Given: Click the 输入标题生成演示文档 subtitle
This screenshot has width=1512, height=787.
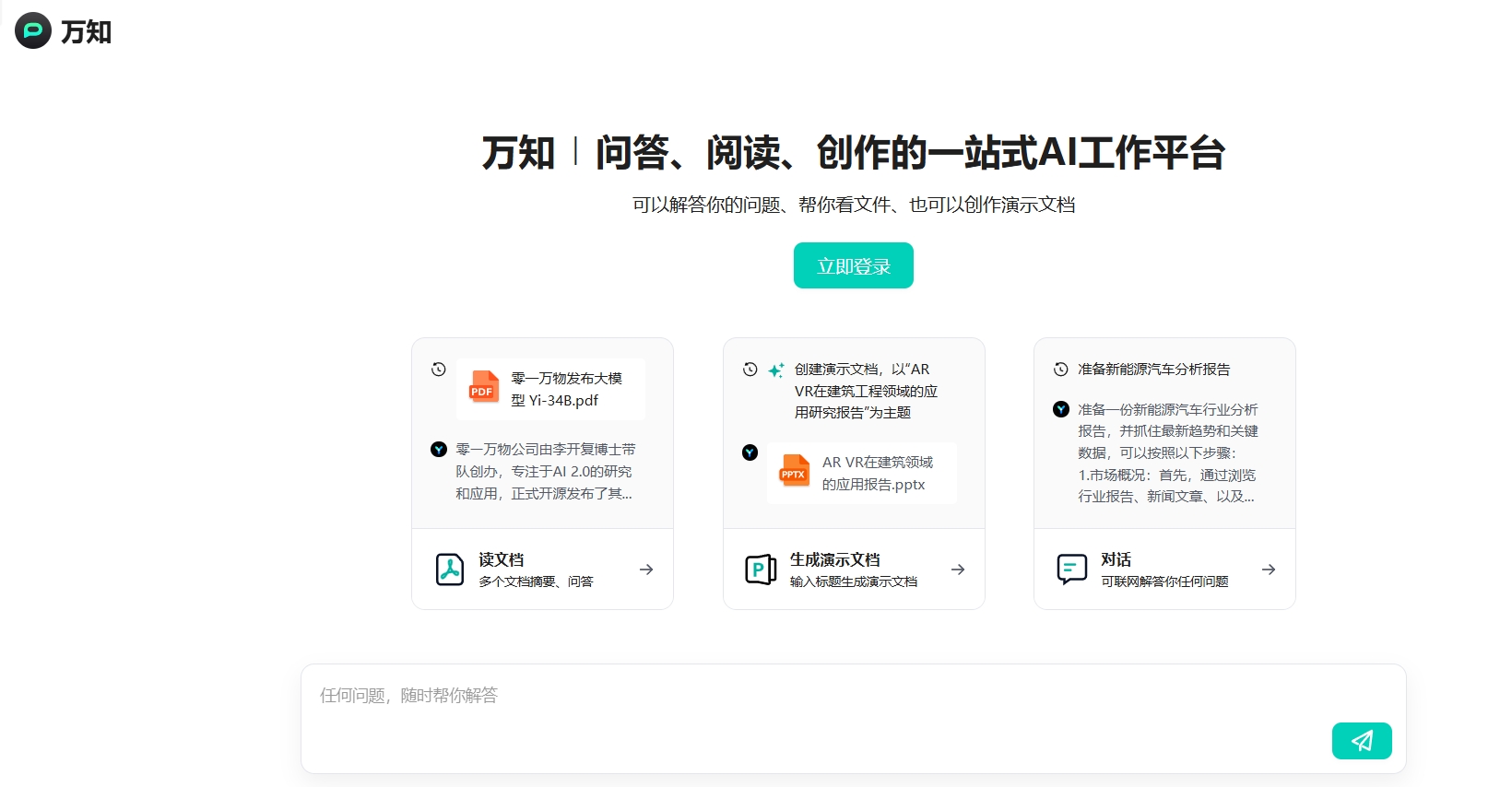Looking at the screenshot, I should tap(854, 581).
